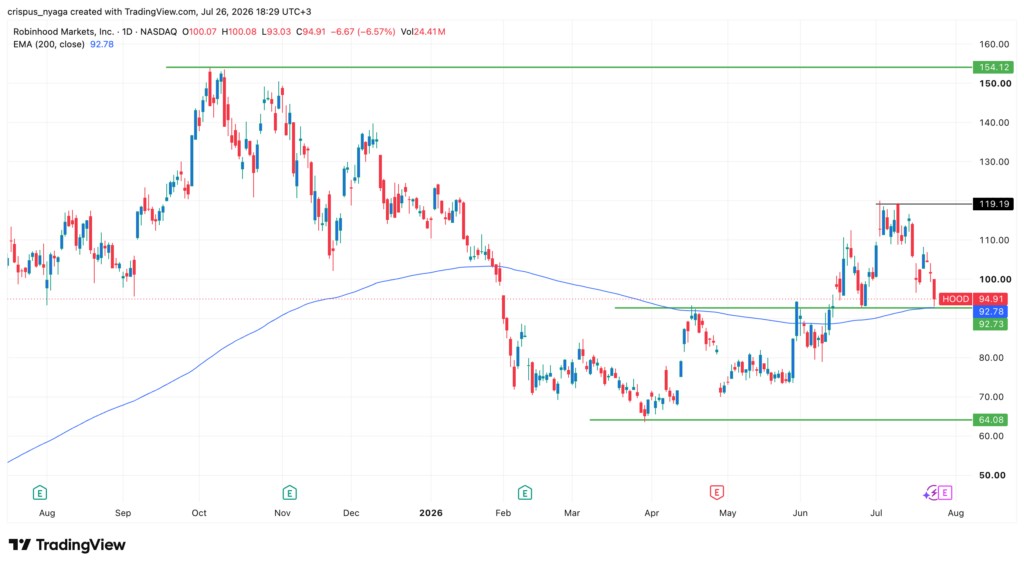Click the May label on time axis
The image size is (1024, 567).
(728, 513)
